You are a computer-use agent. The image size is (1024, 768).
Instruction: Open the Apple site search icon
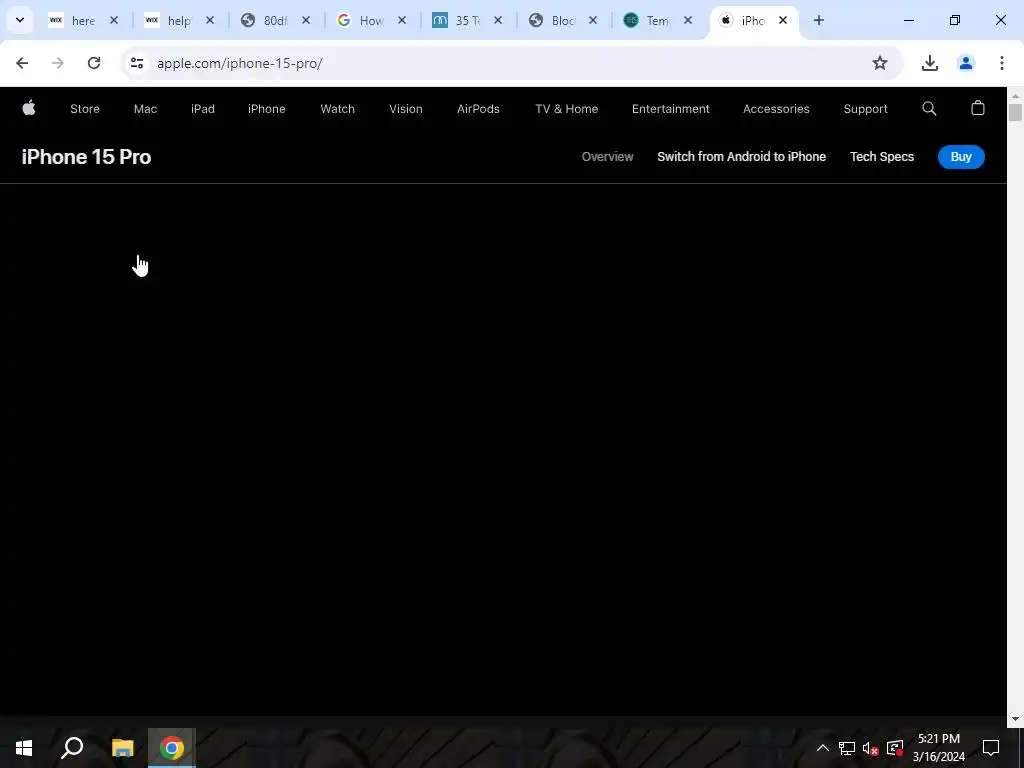929,108
